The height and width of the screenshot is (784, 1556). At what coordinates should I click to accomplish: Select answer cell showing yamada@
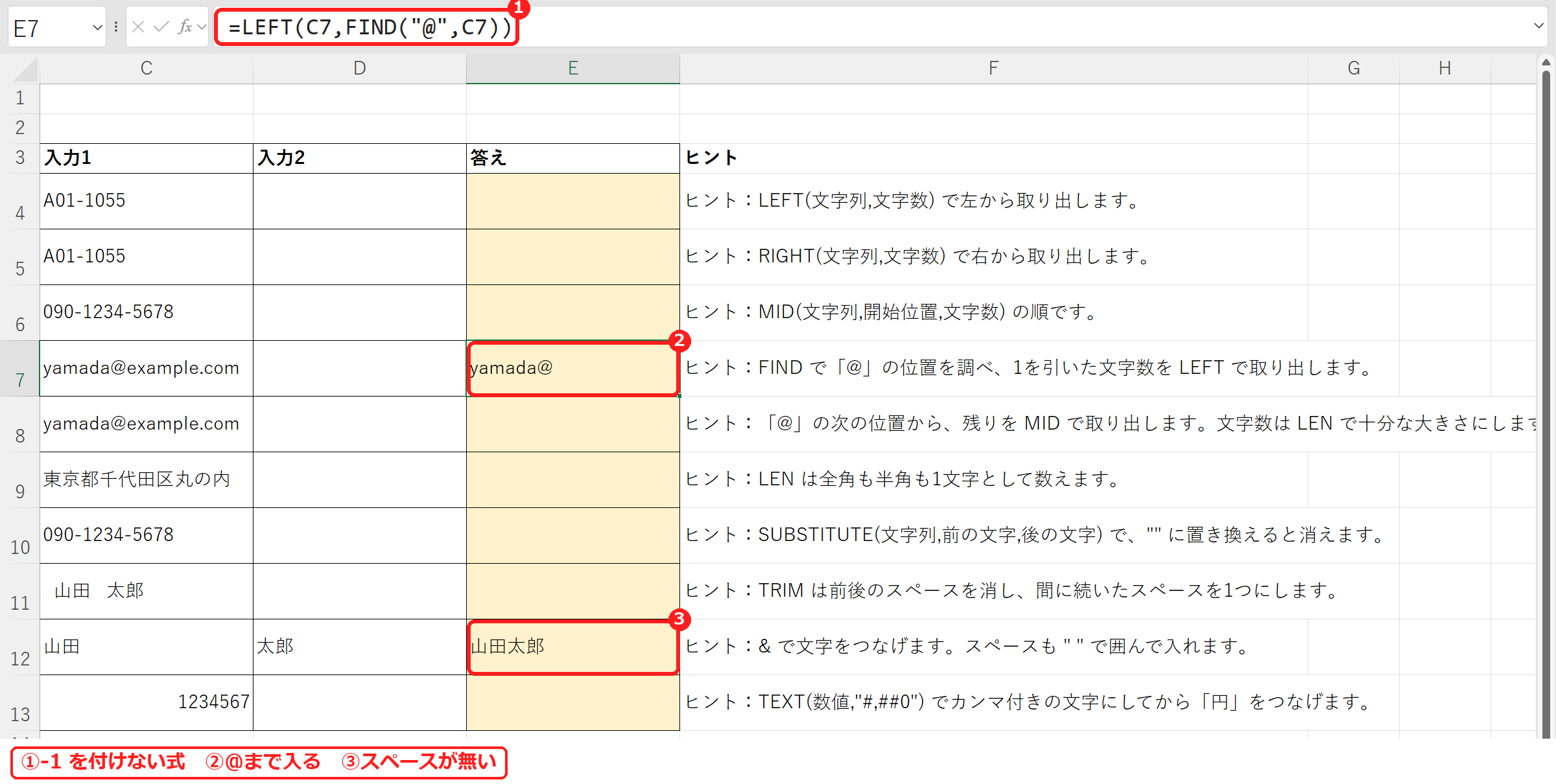573,368
